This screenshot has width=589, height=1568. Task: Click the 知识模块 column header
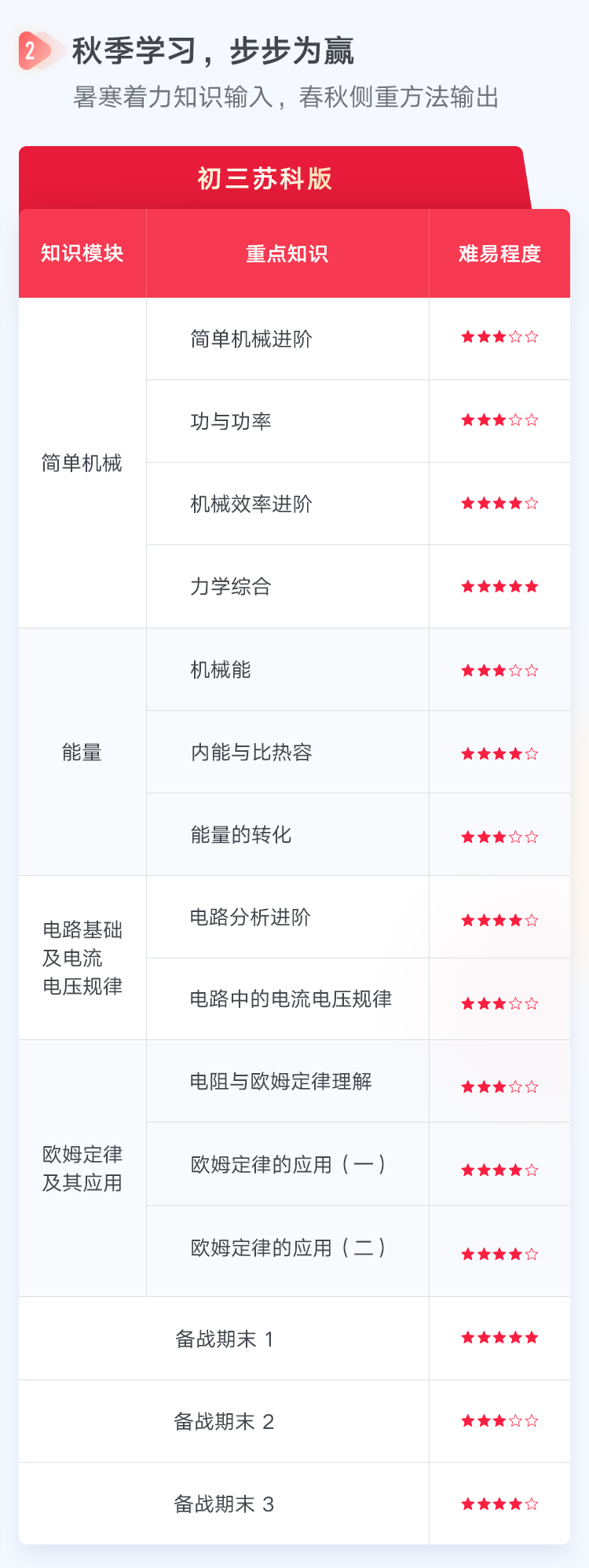pyautogui.click(x=82, y=253)
